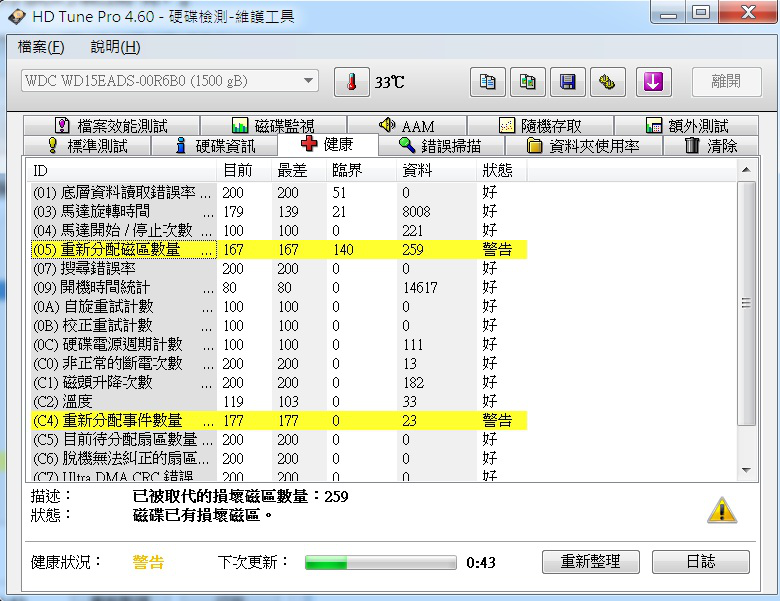Select the (0B) 校正重試計數 row
780x601 pixels.
[279, 325]
